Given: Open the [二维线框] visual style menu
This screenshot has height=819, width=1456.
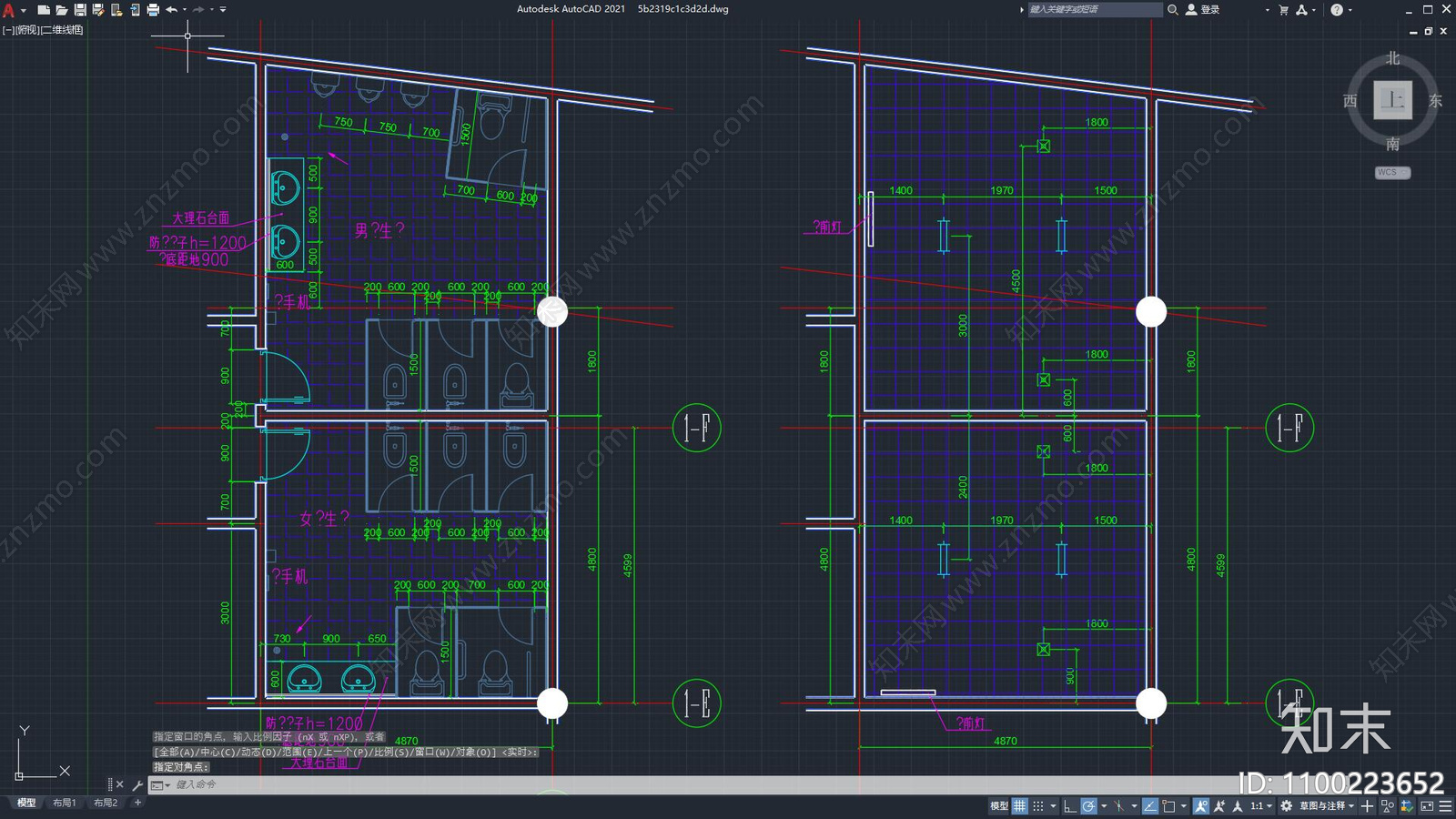Looking at the screenshot, I should pos(62,30).
